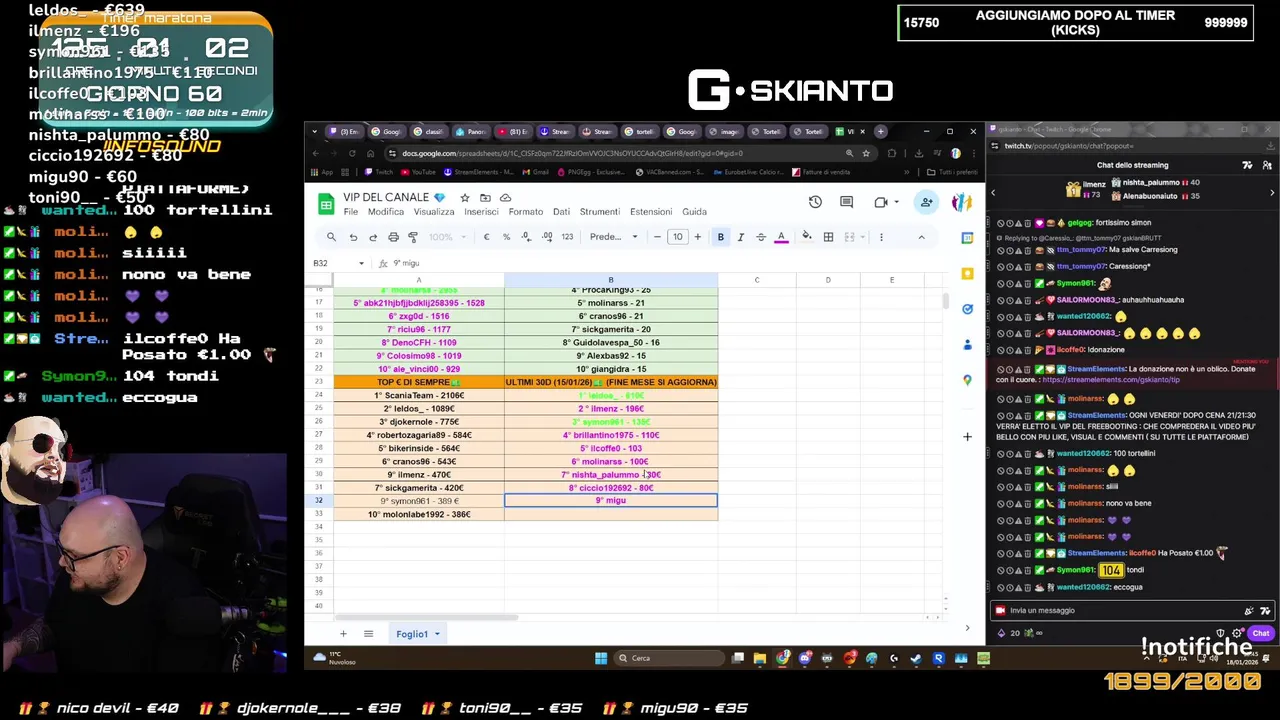Open the Guida menu

click(694, 212)
